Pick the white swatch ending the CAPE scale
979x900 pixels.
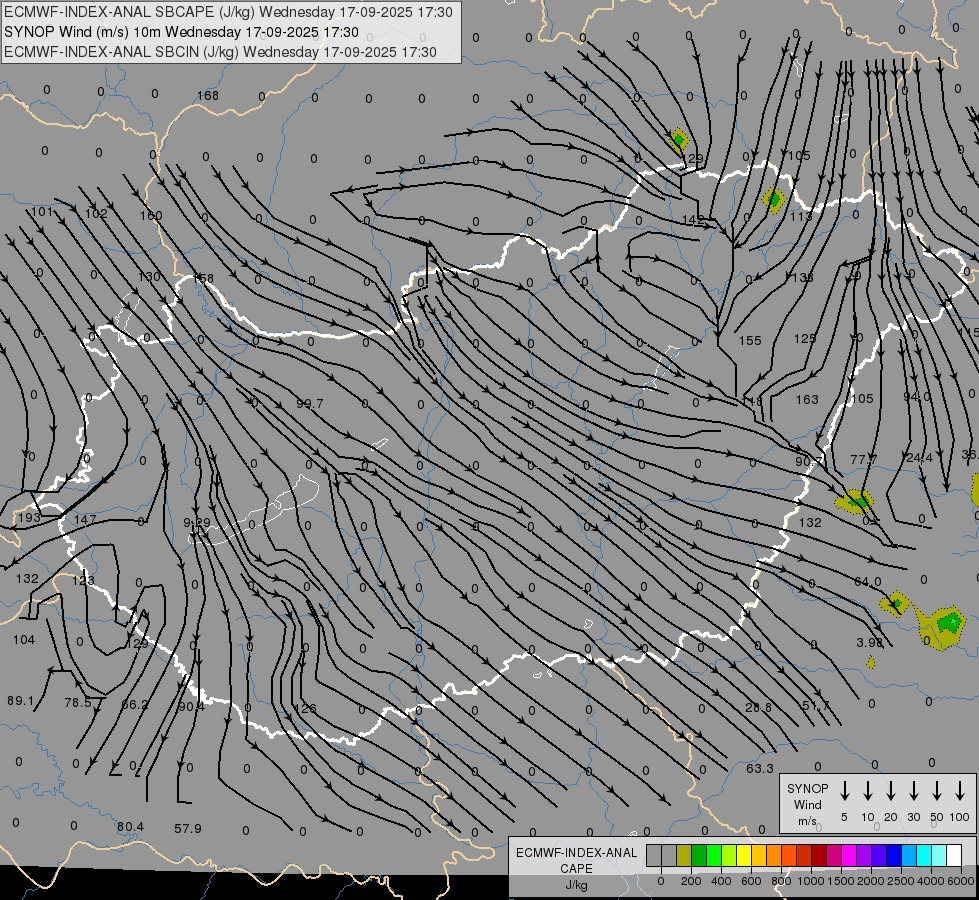pos(954,856)
